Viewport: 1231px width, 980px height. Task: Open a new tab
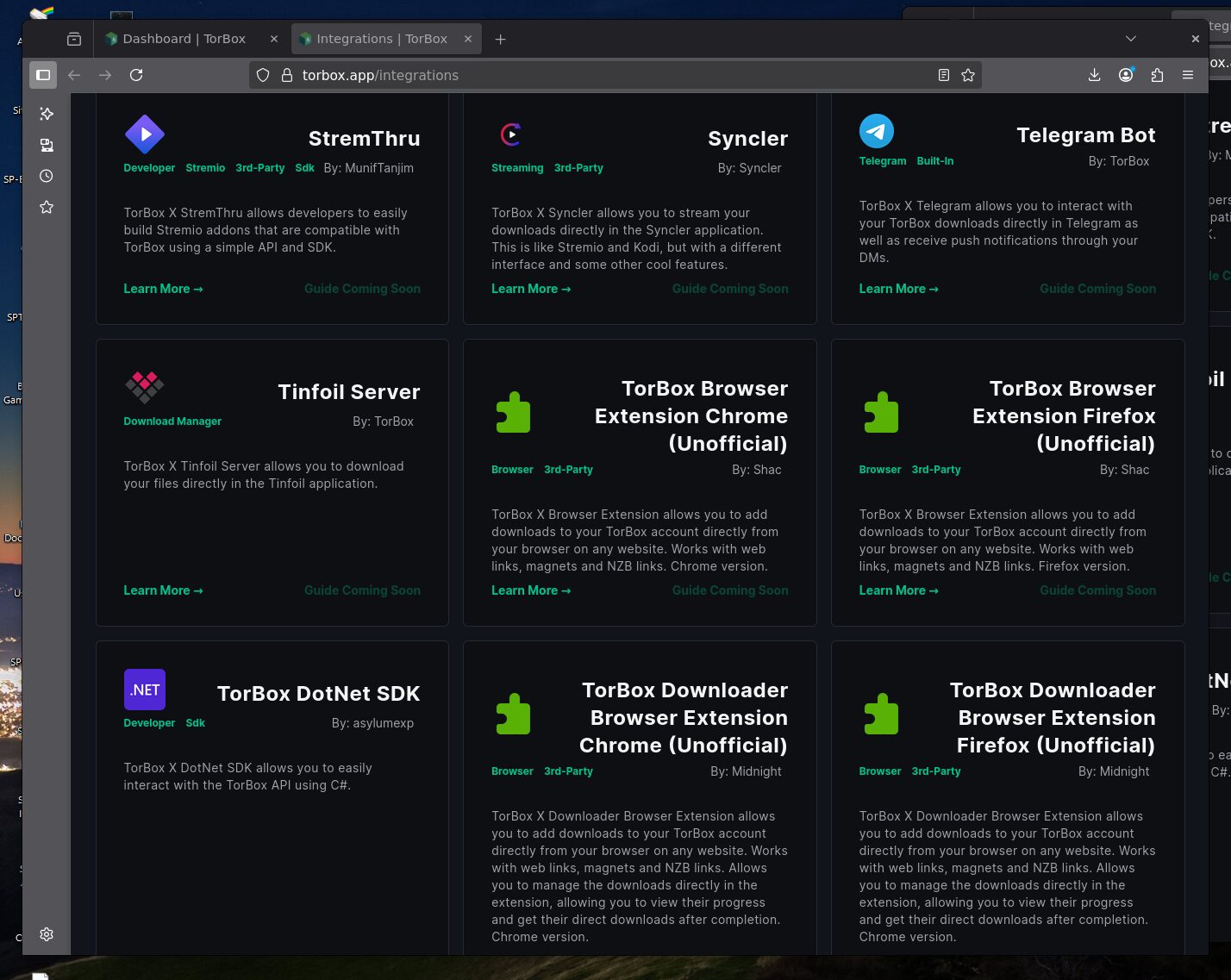[x=500, y=39]
